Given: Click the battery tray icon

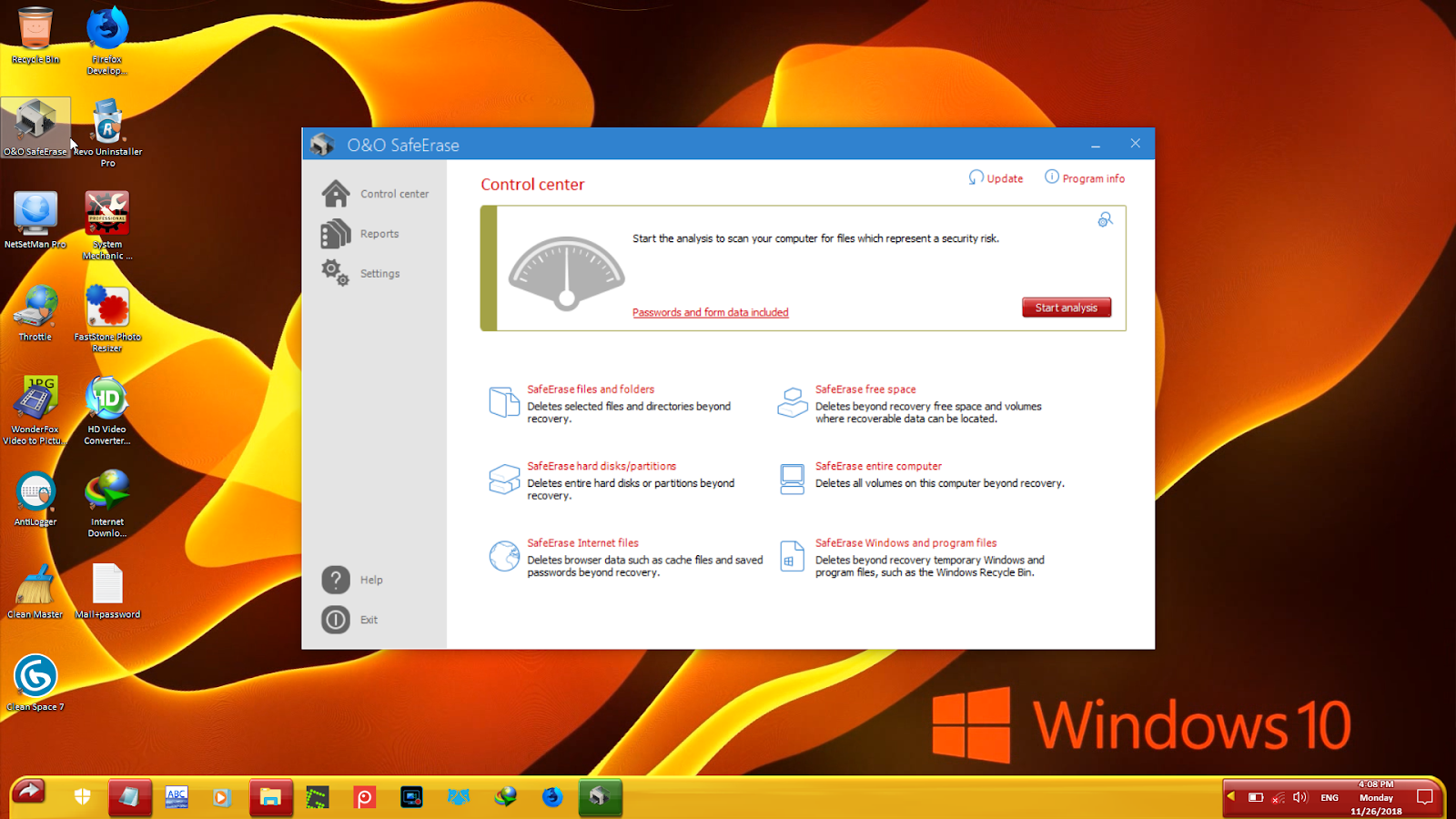Looking at the screenshot, I should click(1256, 797).
